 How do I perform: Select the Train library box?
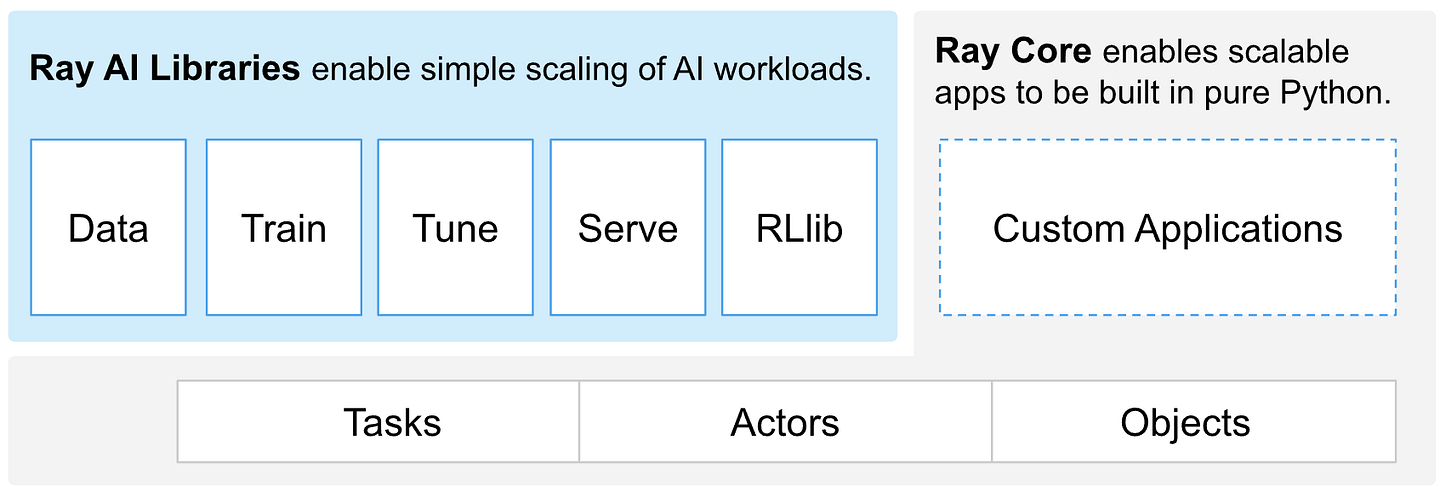pyautogui.click(x=284, y=228)
